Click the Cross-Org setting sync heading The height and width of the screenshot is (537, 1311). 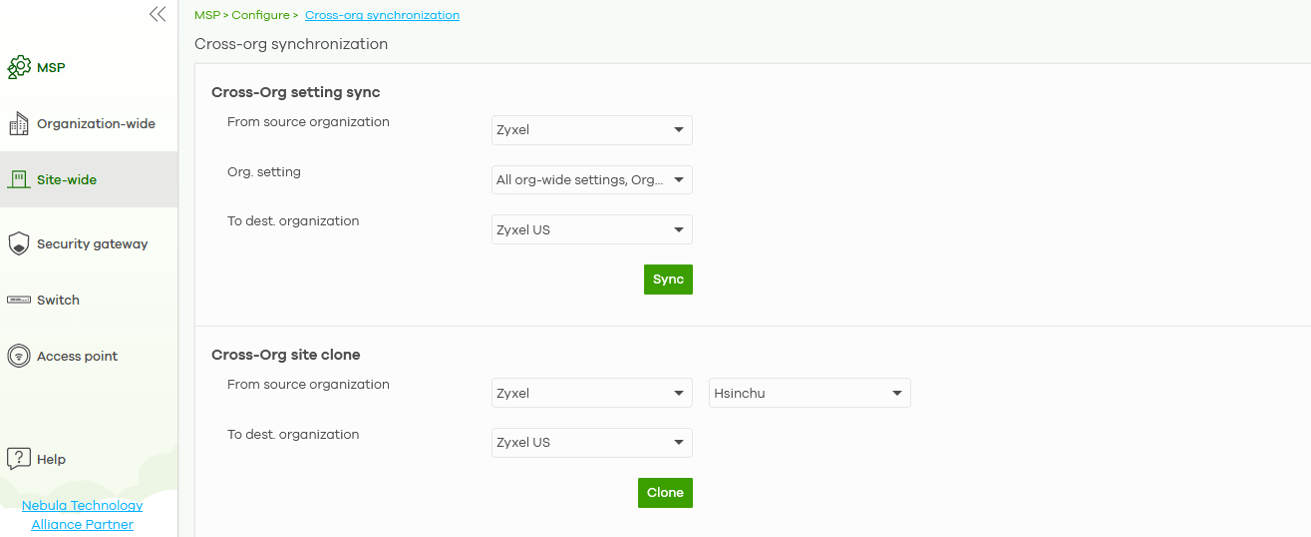(x=295, y=92)
